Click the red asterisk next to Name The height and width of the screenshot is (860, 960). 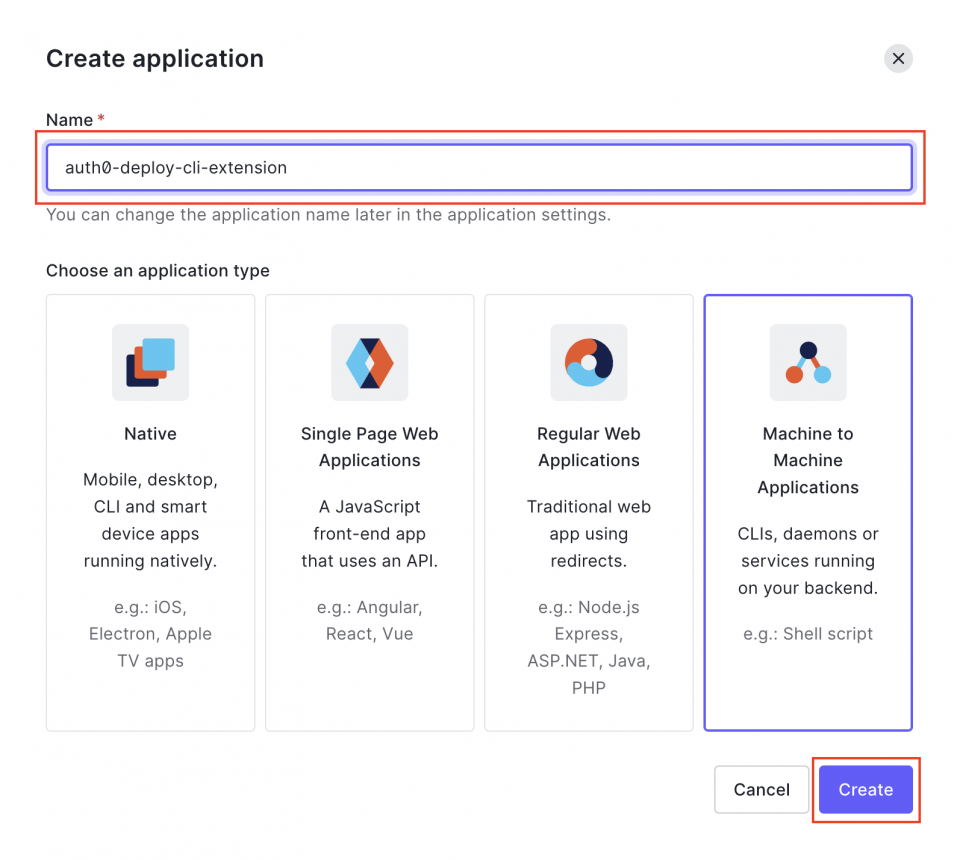101,118
